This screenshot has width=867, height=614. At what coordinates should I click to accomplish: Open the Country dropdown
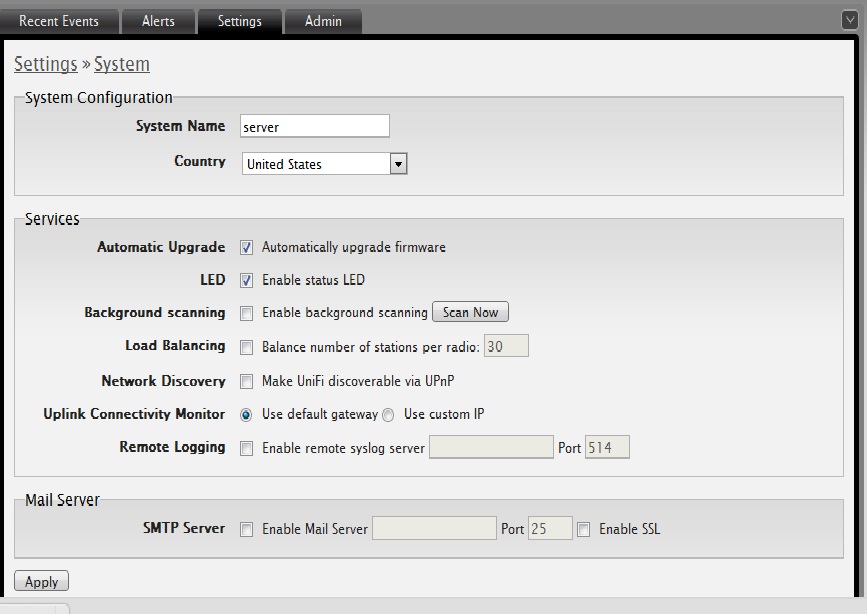pyautogui.click(x=325, y=164)
